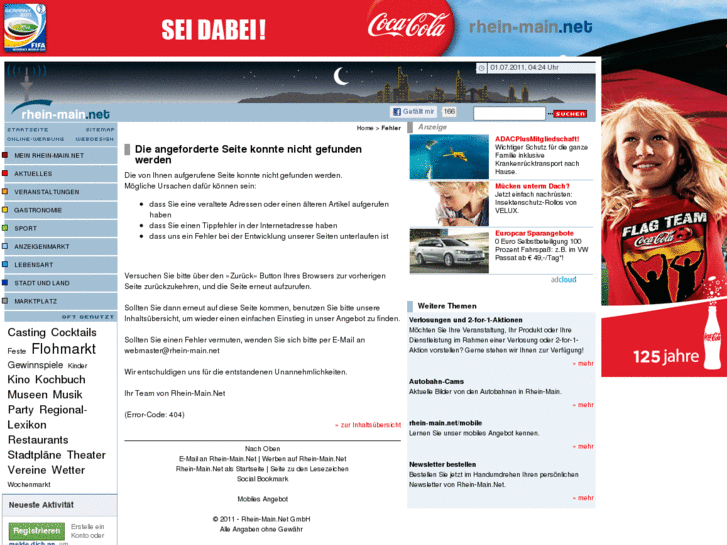Click the green Registrieren button

37,531
